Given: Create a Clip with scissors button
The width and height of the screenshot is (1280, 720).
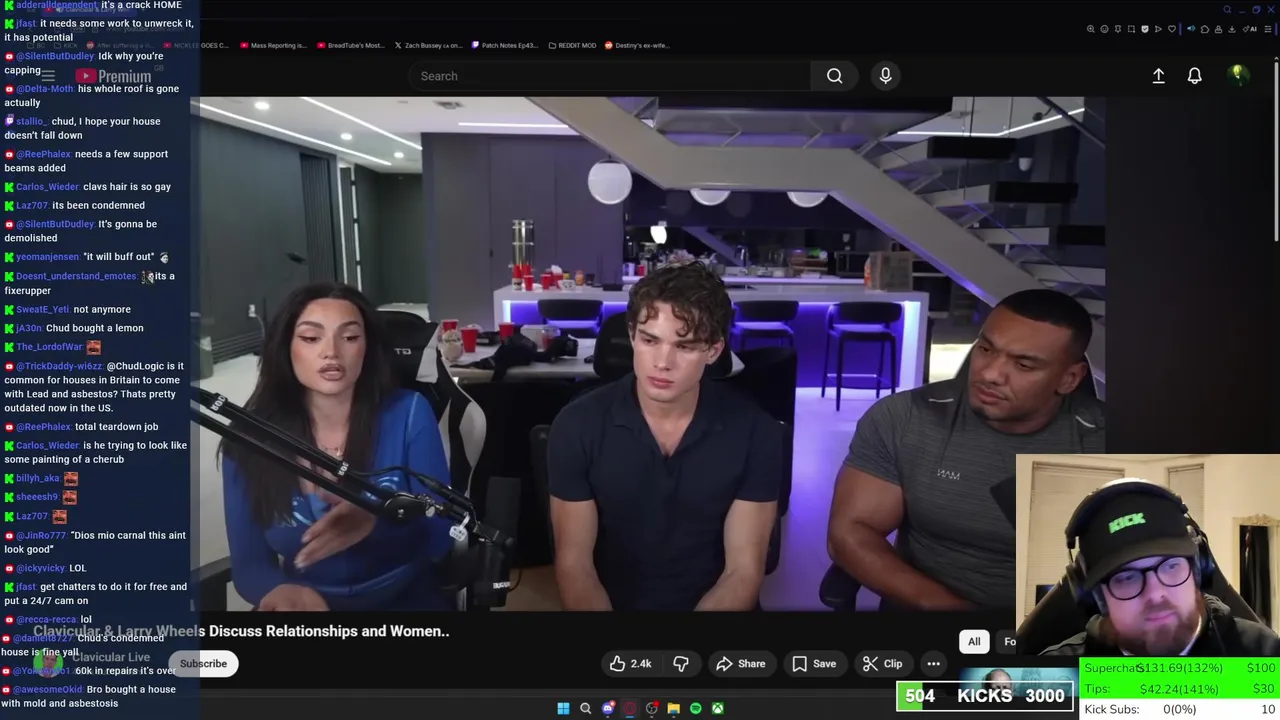Looking at the screenshot, I should pos(883,664).
